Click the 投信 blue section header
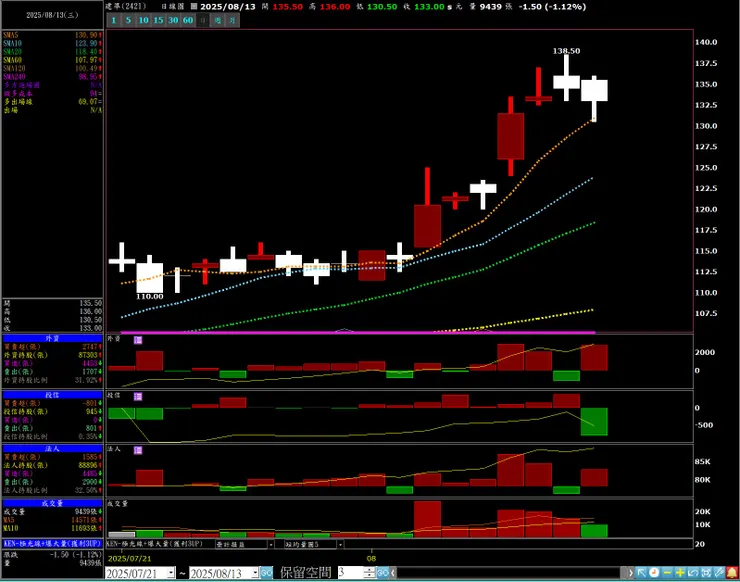 (x=52, y=395)
